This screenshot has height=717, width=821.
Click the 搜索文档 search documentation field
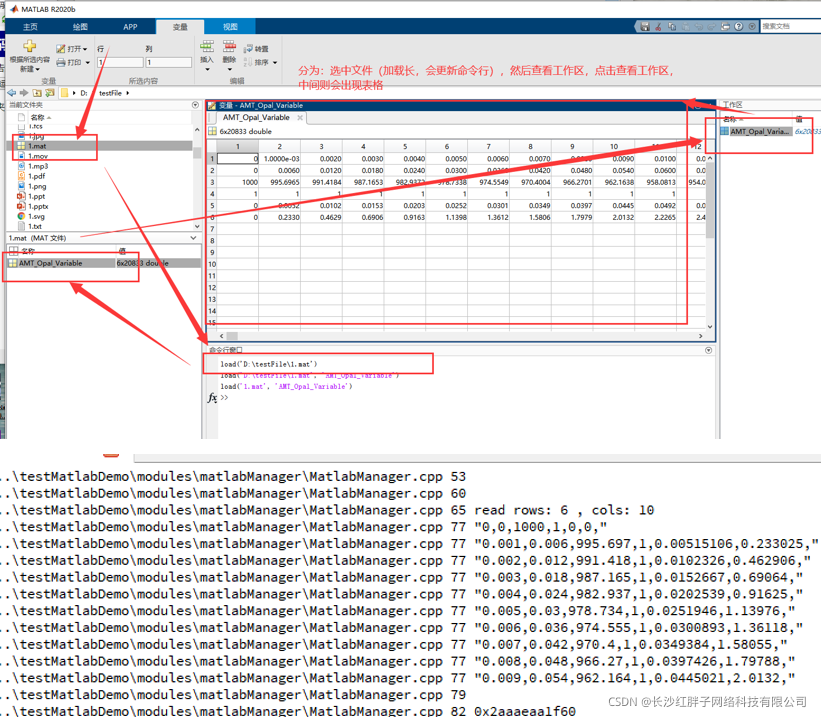791,26
